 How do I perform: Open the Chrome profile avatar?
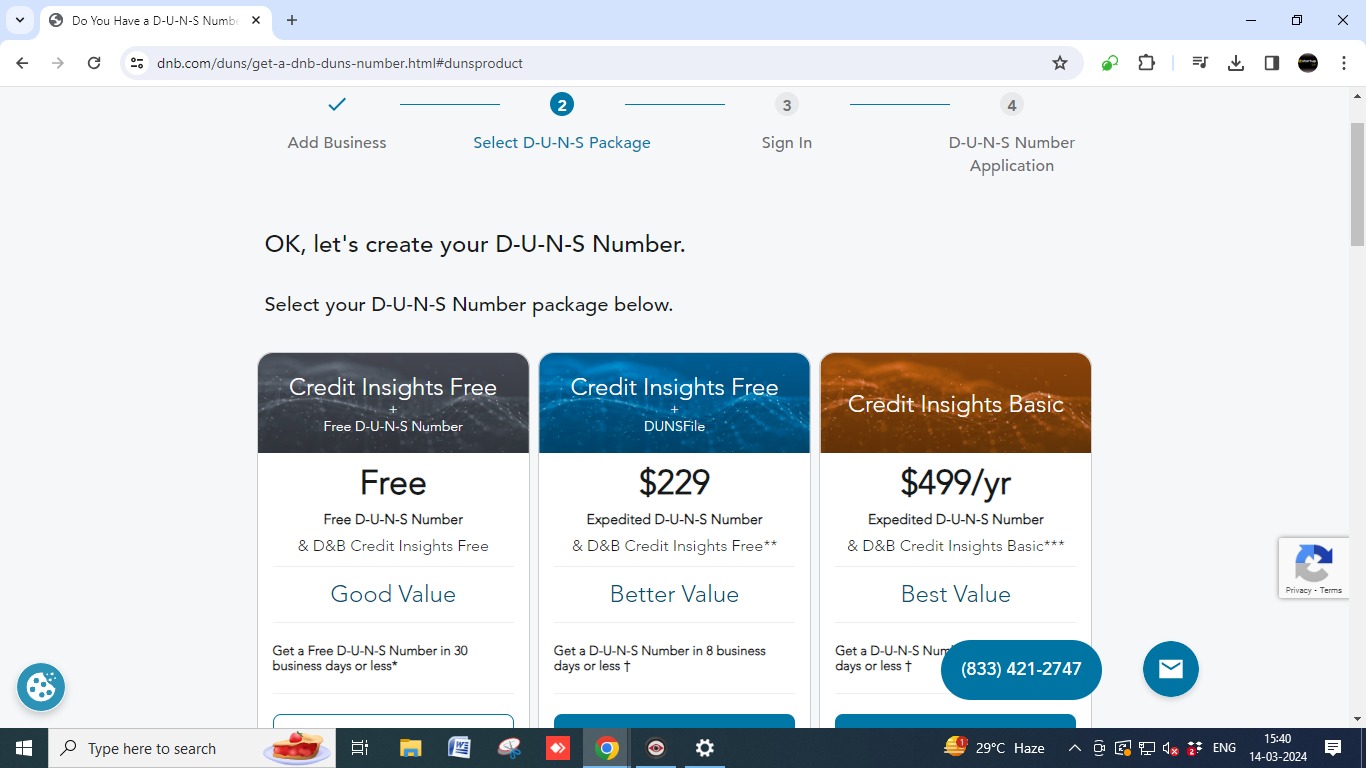pyautogui.click(x=1307, y=62)
